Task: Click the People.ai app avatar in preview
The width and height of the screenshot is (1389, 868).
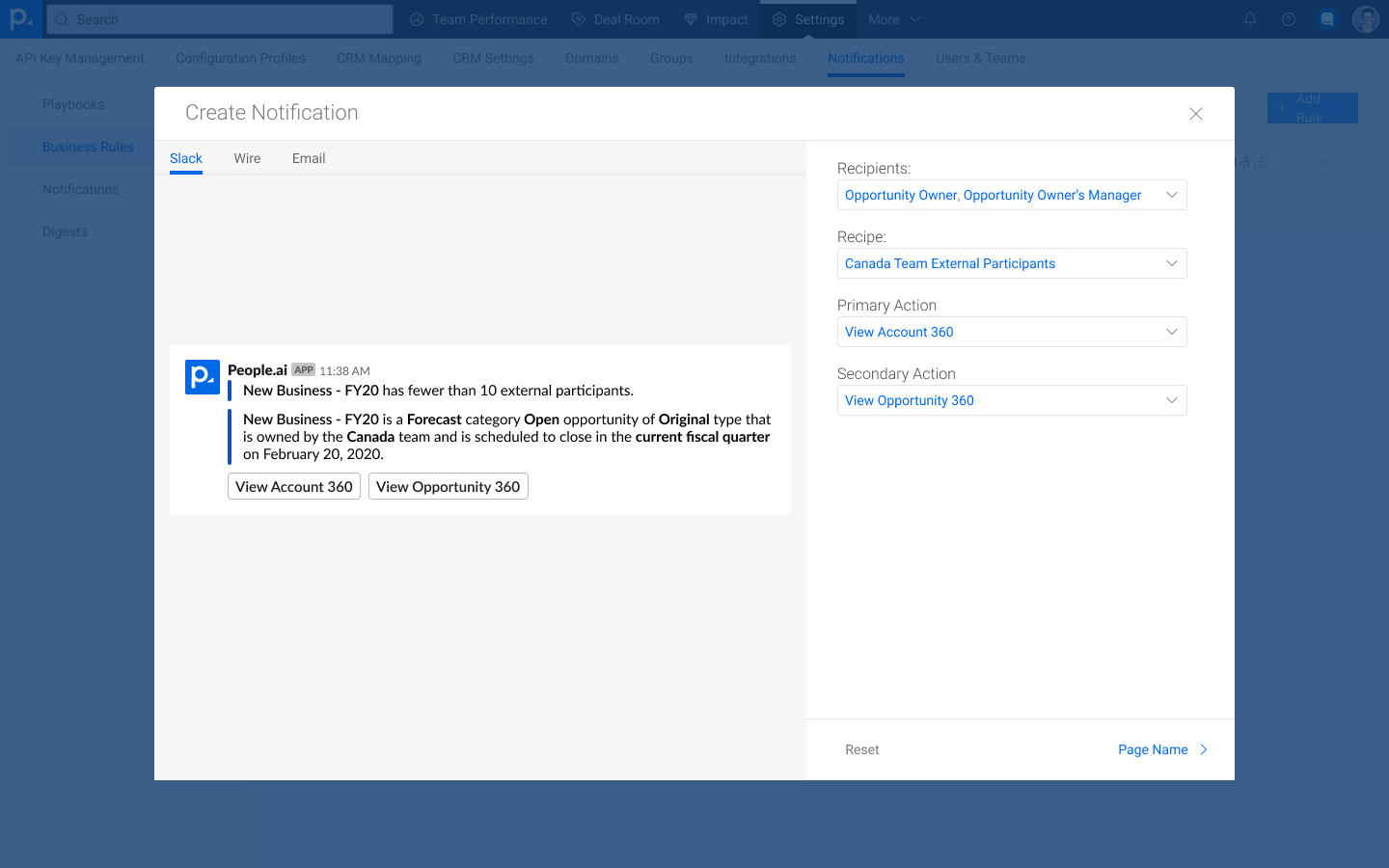Action: click(203, 377)
